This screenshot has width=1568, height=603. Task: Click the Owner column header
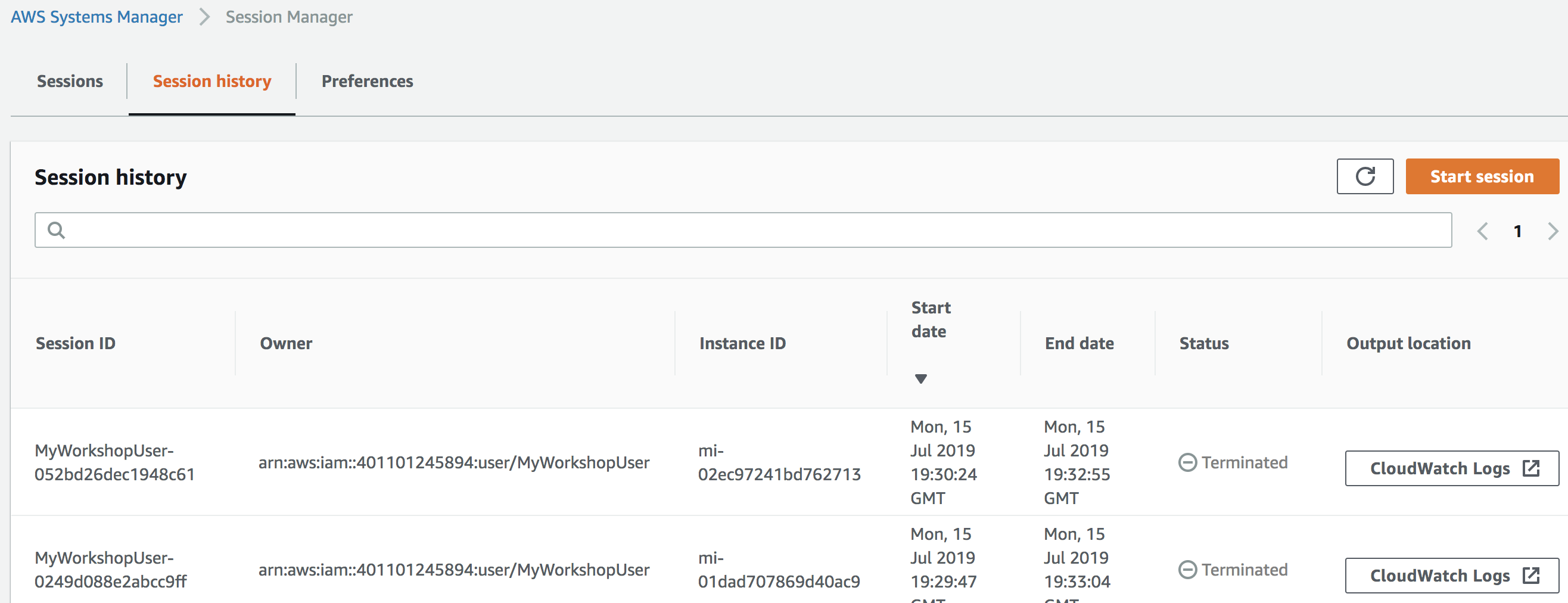286,344
